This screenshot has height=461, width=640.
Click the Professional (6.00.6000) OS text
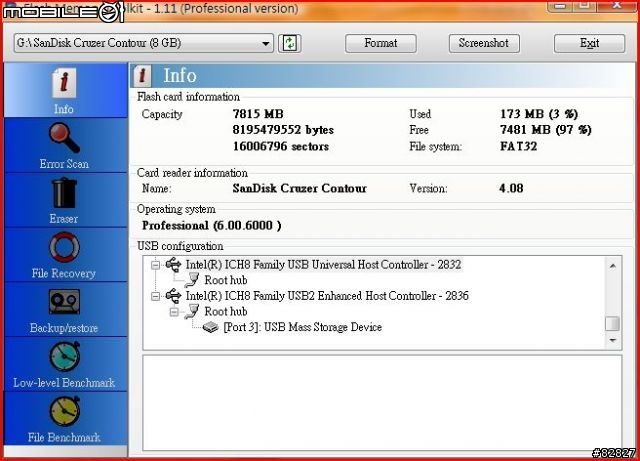(x=211, y=225)
